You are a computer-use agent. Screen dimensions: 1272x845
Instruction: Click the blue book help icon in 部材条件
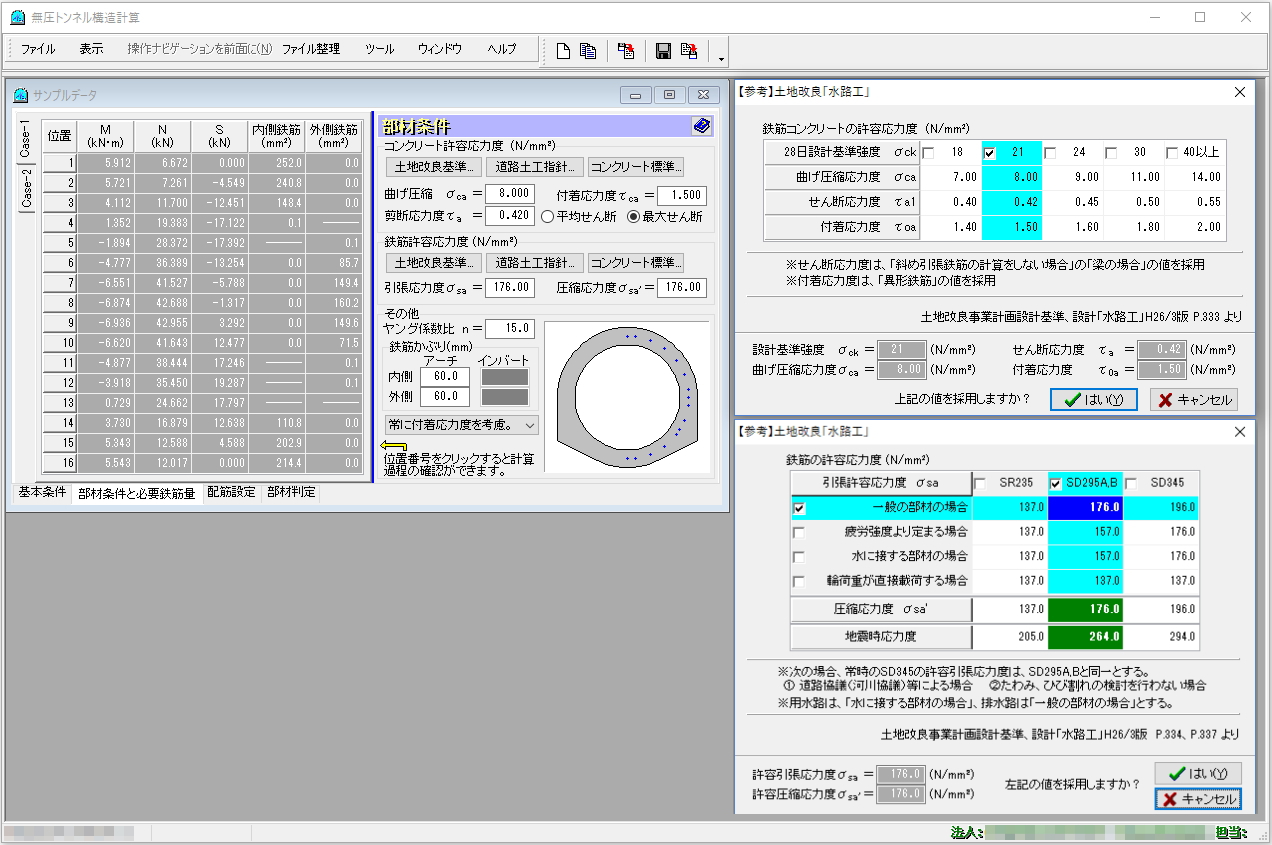701,126
